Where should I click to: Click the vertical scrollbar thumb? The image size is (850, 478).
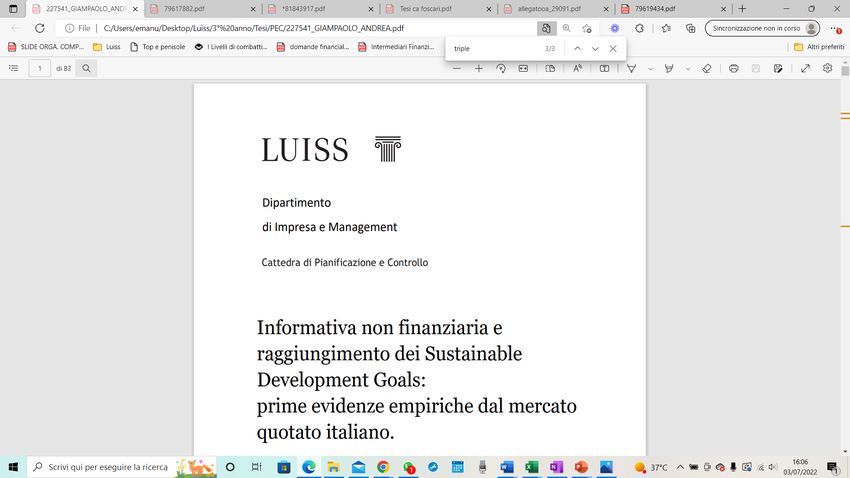click(845, 69)
